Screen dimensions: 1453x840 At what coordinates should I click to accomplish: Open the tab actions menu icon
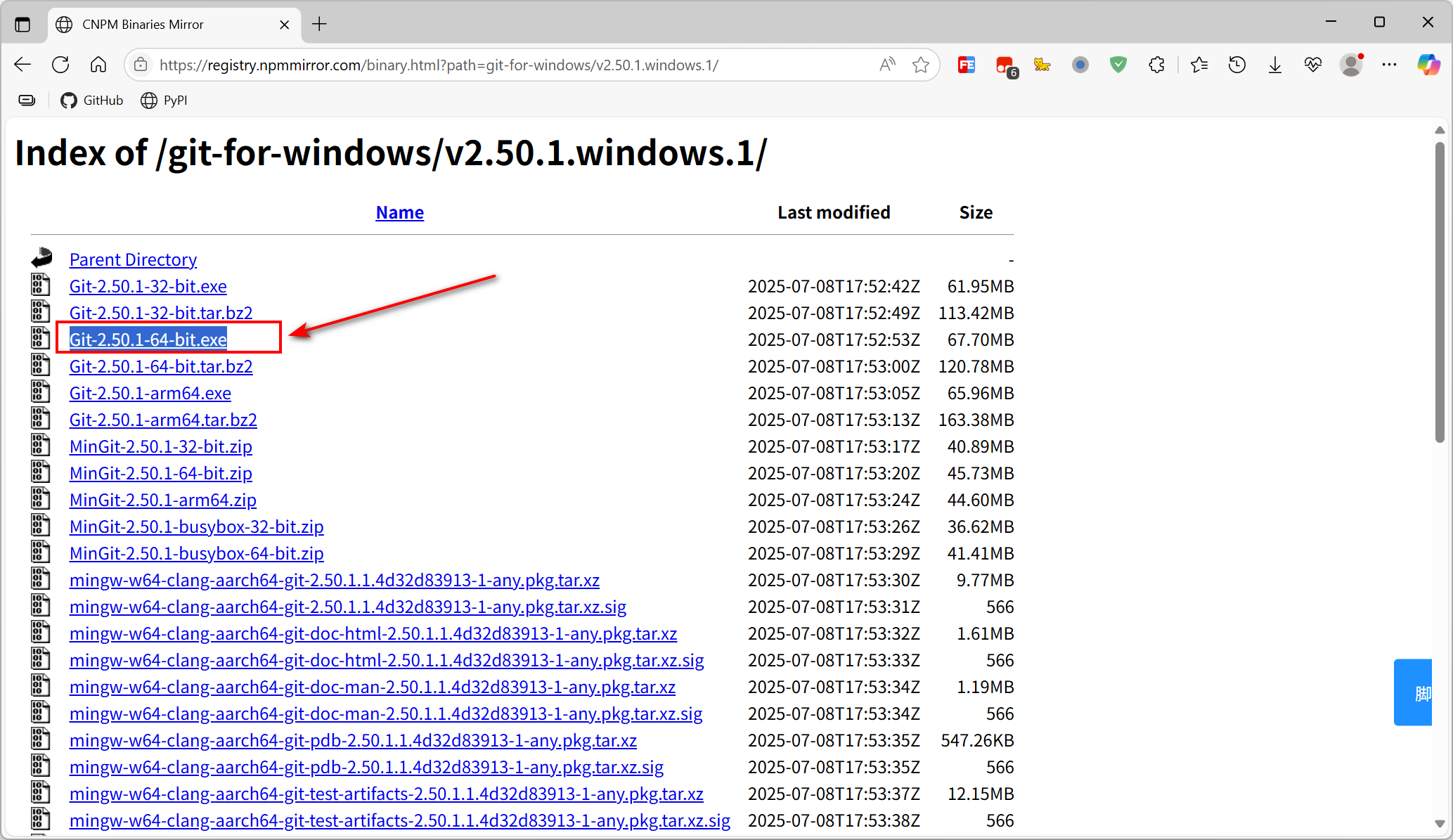[x=22, y=25]
